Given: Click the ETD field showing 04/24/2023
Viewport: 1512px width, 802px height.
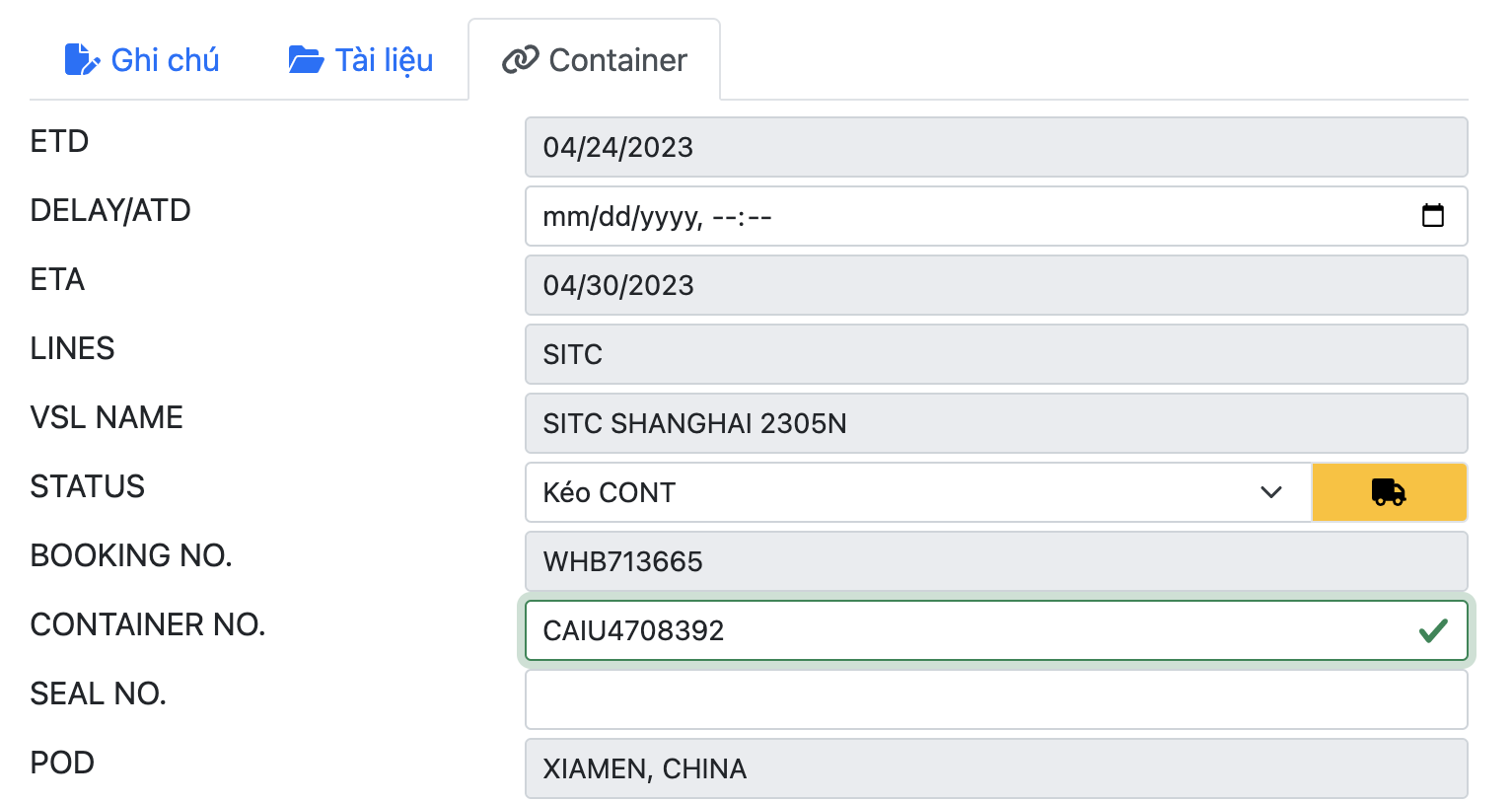Looking at the screenshot, I should click(995, 147).
